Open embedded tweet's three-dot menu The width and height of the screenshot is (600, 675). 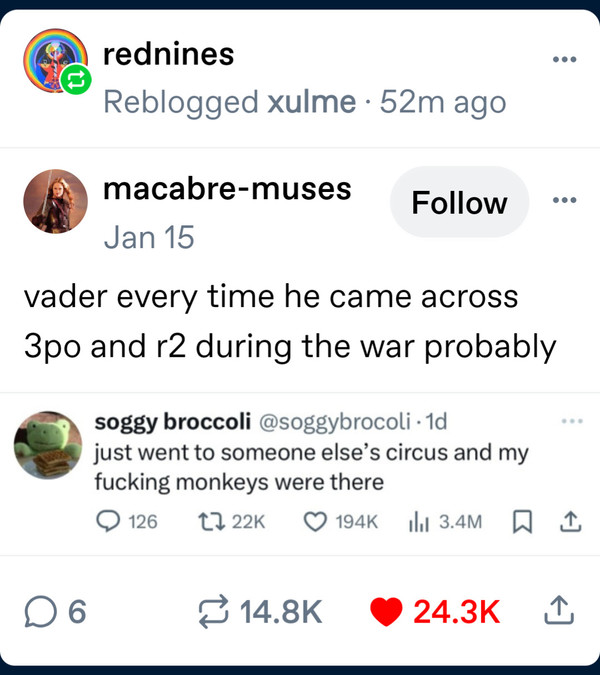572,421
